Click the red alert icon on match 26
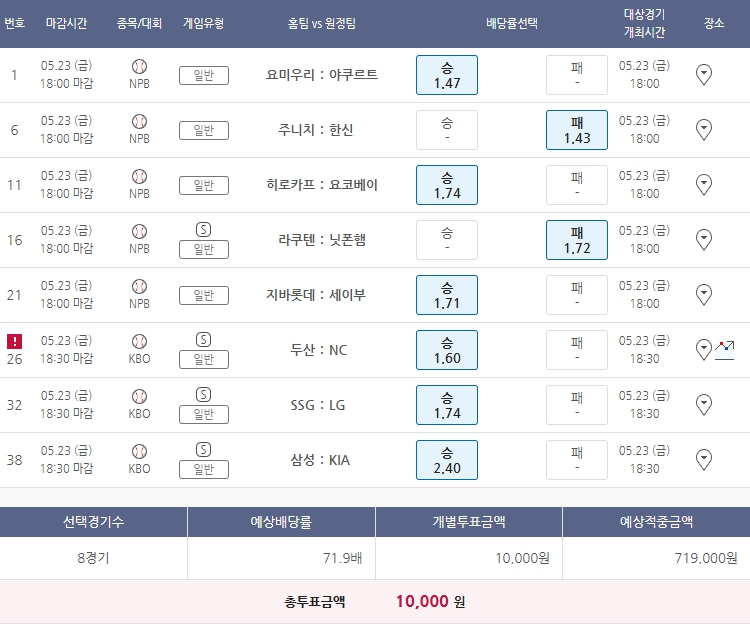 [x=14, y=341]
